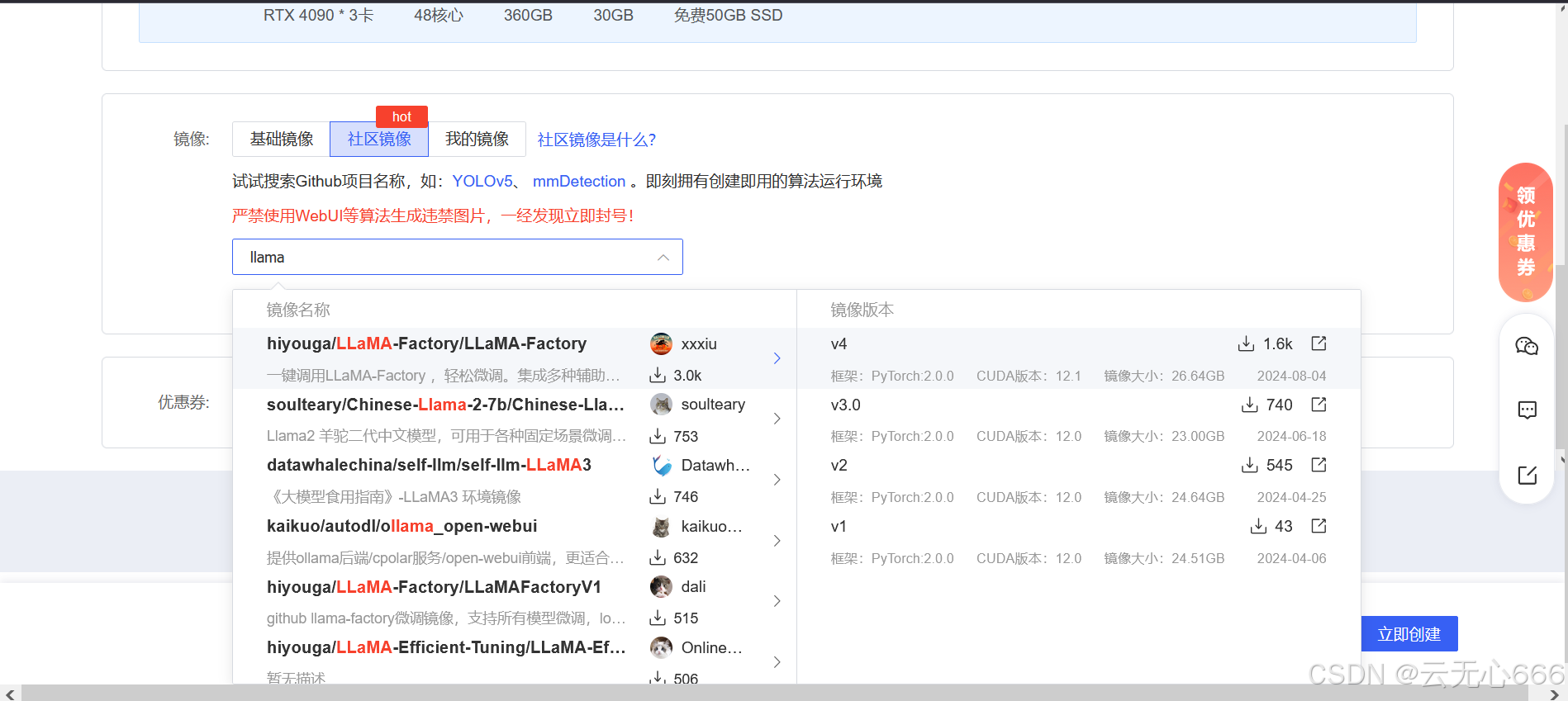This screenshot has width=1568, height=701.
Task: Open external link icon for version v1
Action: click(x=1319, y=526)
